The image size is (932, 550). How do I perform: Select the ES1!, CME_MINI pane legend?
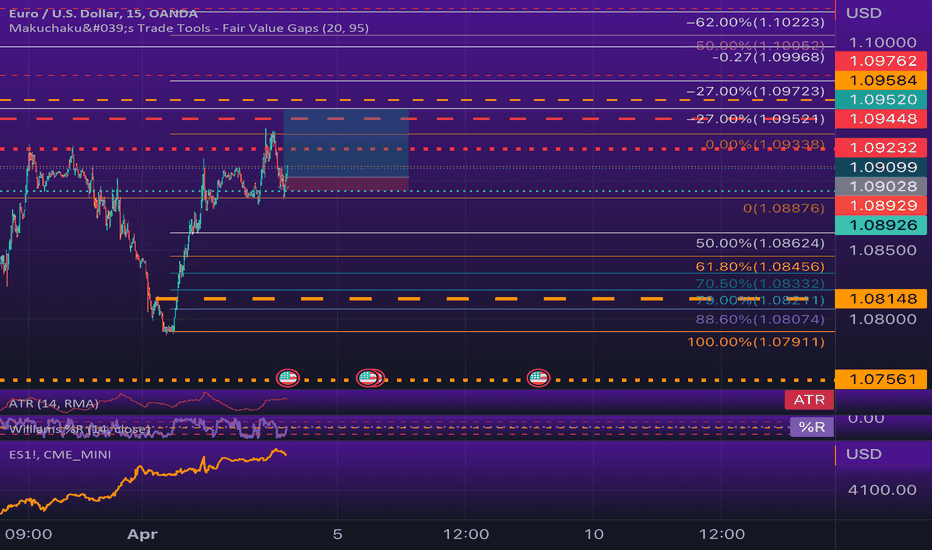point(60,455)
